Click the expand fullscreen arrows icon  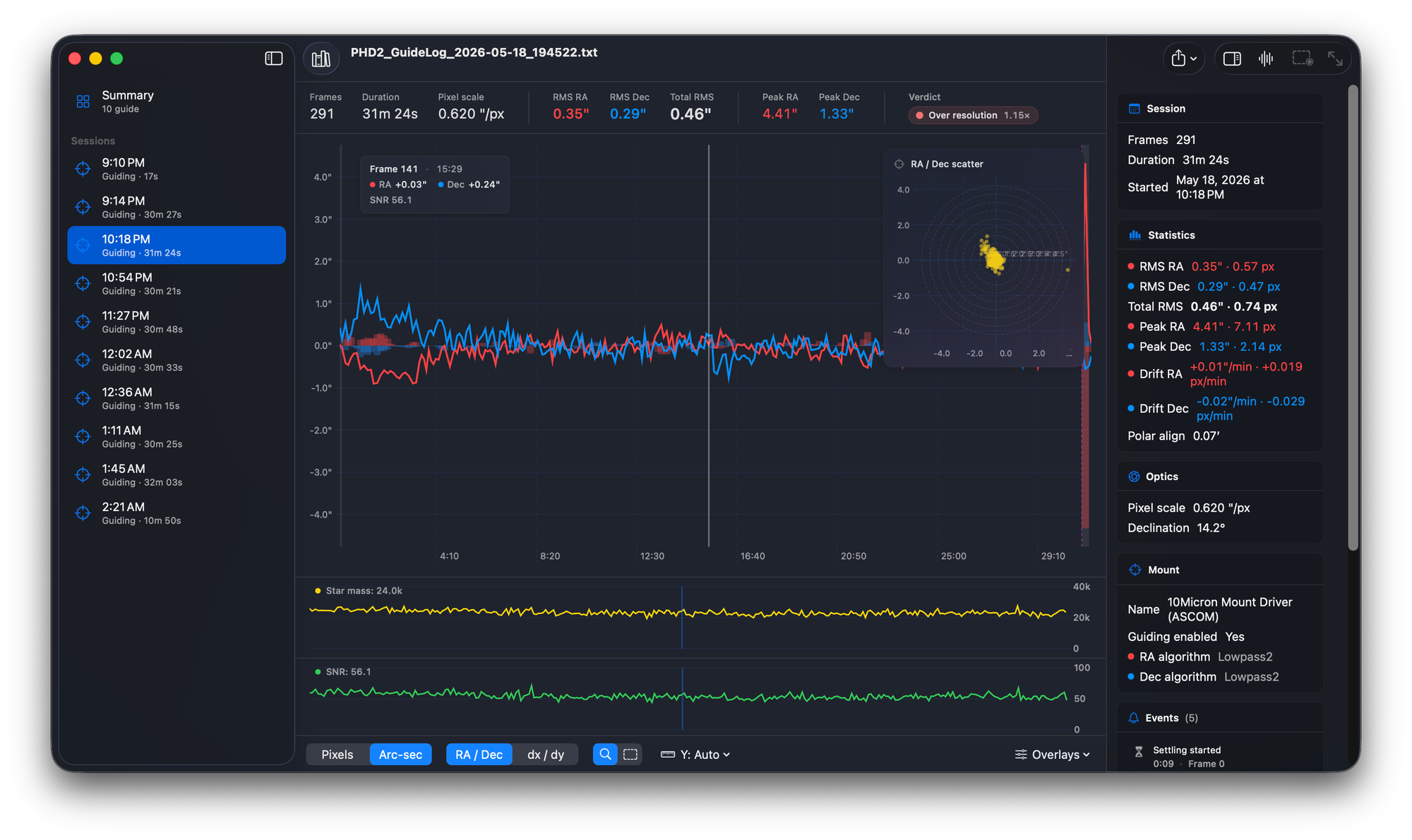(1335, 59)
